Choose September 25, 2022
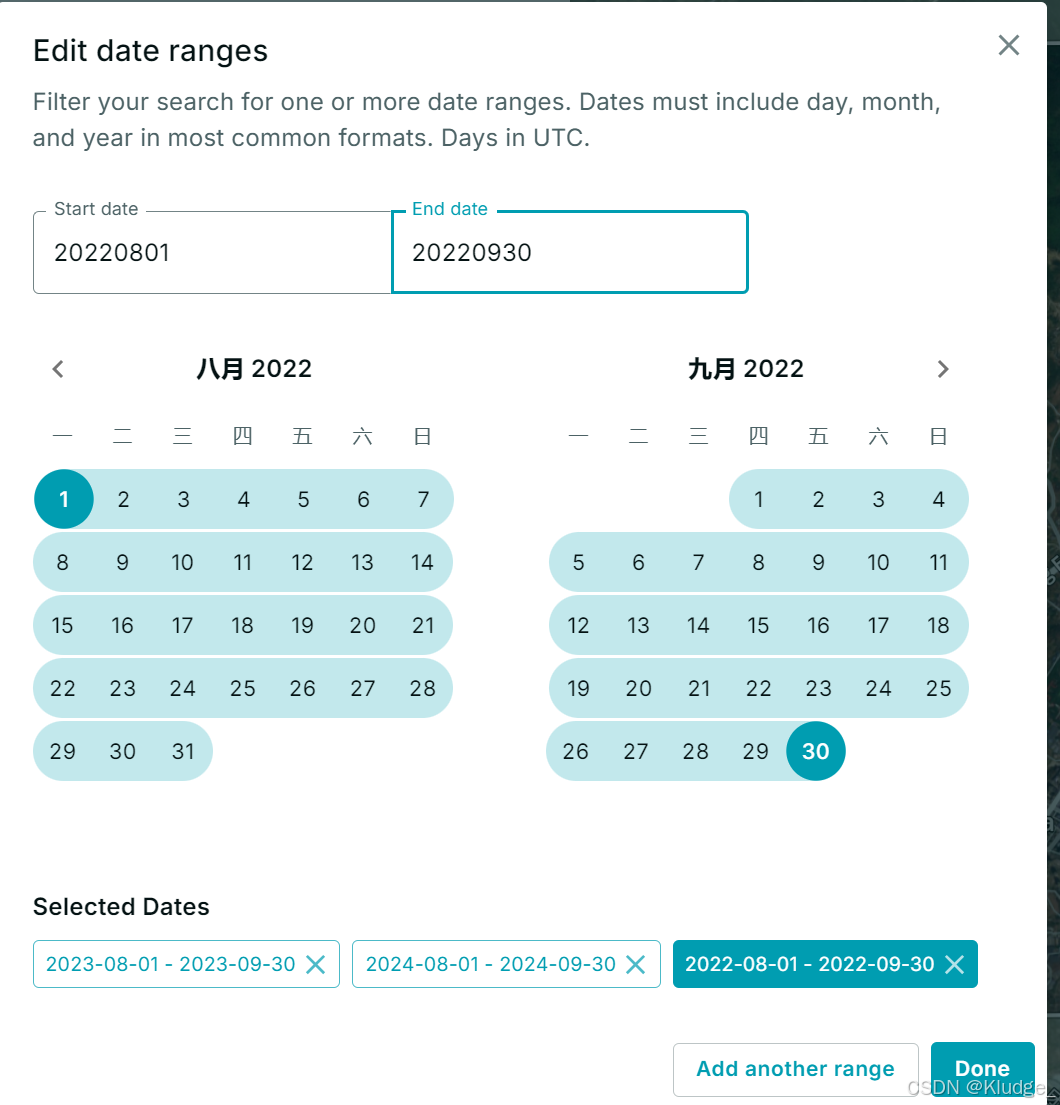The width and height of the screenshot is (1060, 1105). click(938, 688)
